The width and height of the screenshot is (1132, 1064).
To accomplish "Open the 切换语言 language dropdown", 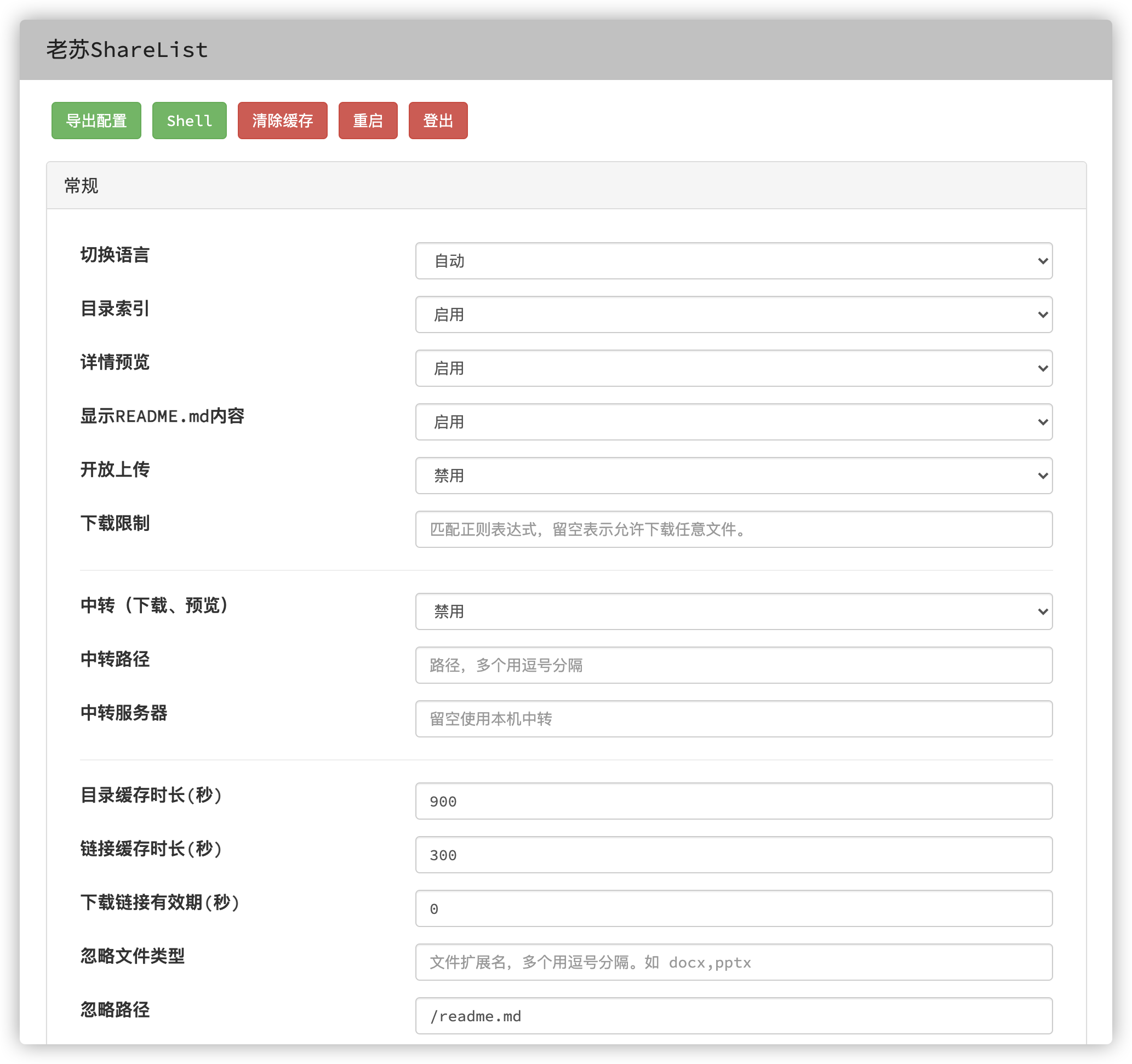I will (x=734, y=261).
